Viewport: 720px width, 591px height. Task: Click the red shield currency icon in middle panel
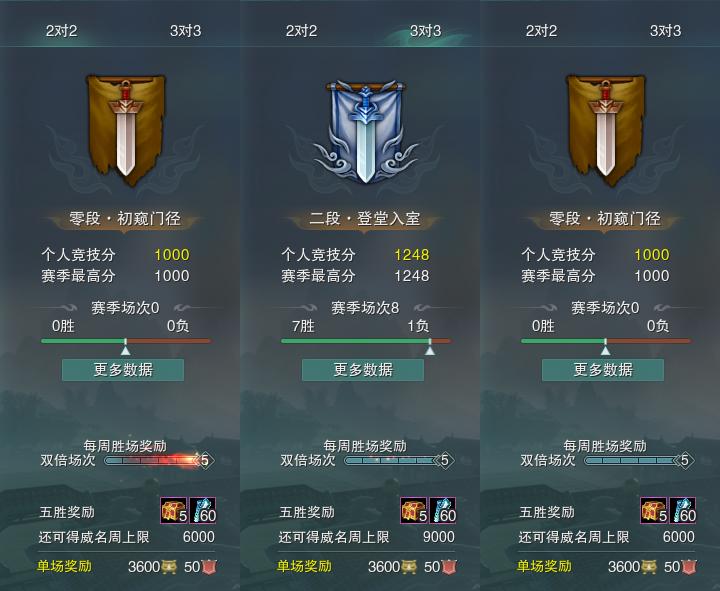450,567
